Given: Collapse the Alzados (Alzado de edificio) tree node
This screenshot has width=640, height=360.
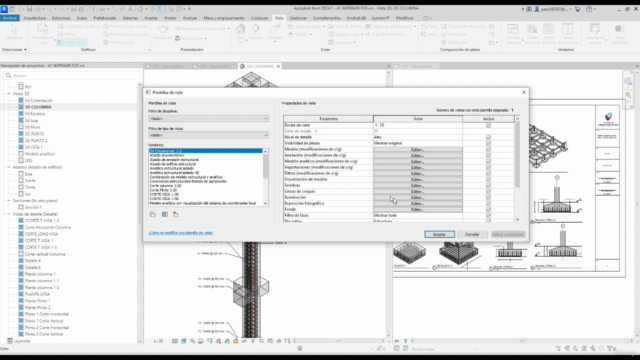Looking at the screenshot, I should tap(9, 167).
